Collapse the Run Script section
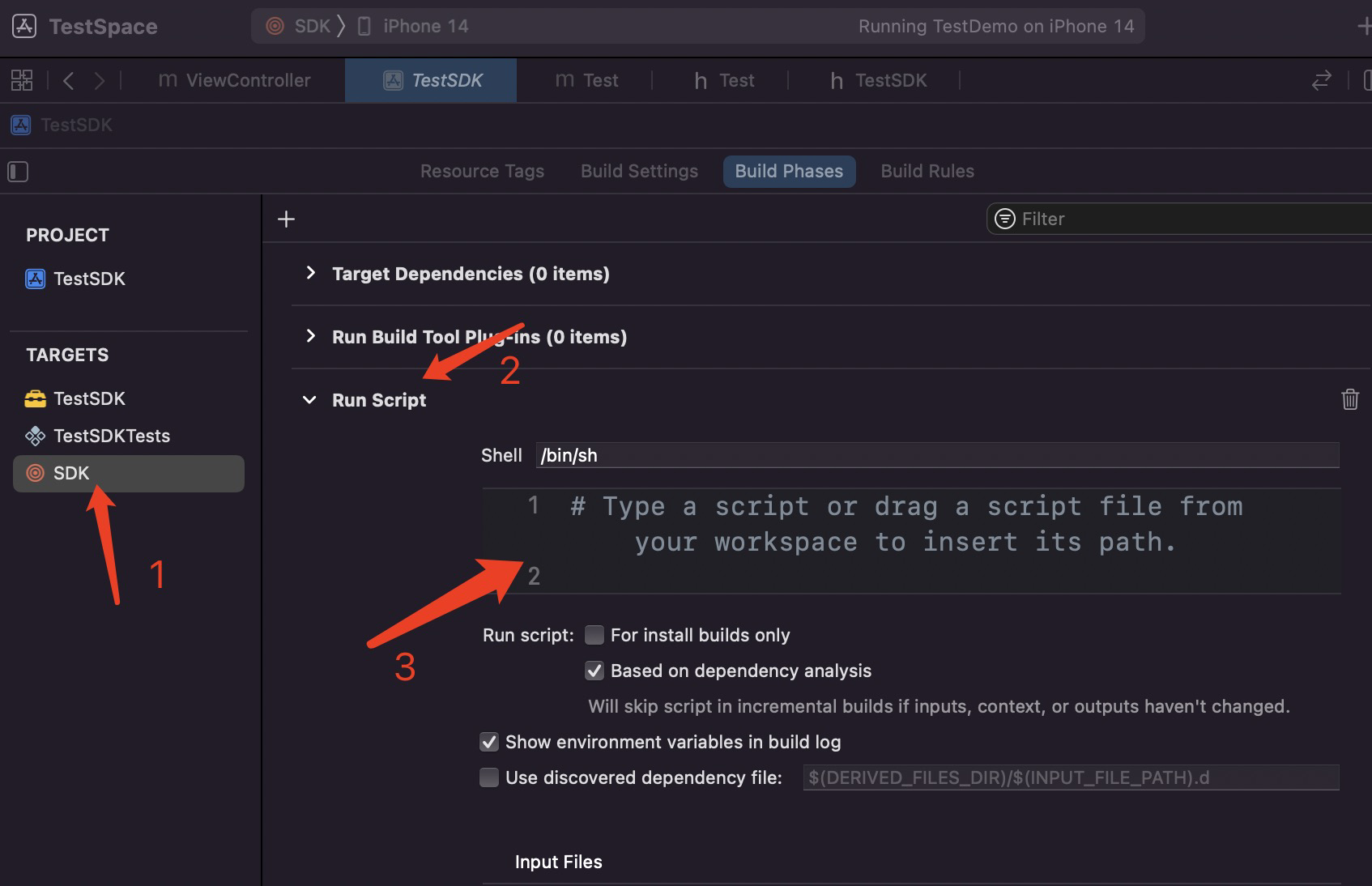This screenshot has height=886, width=1372. coord(309,399)
